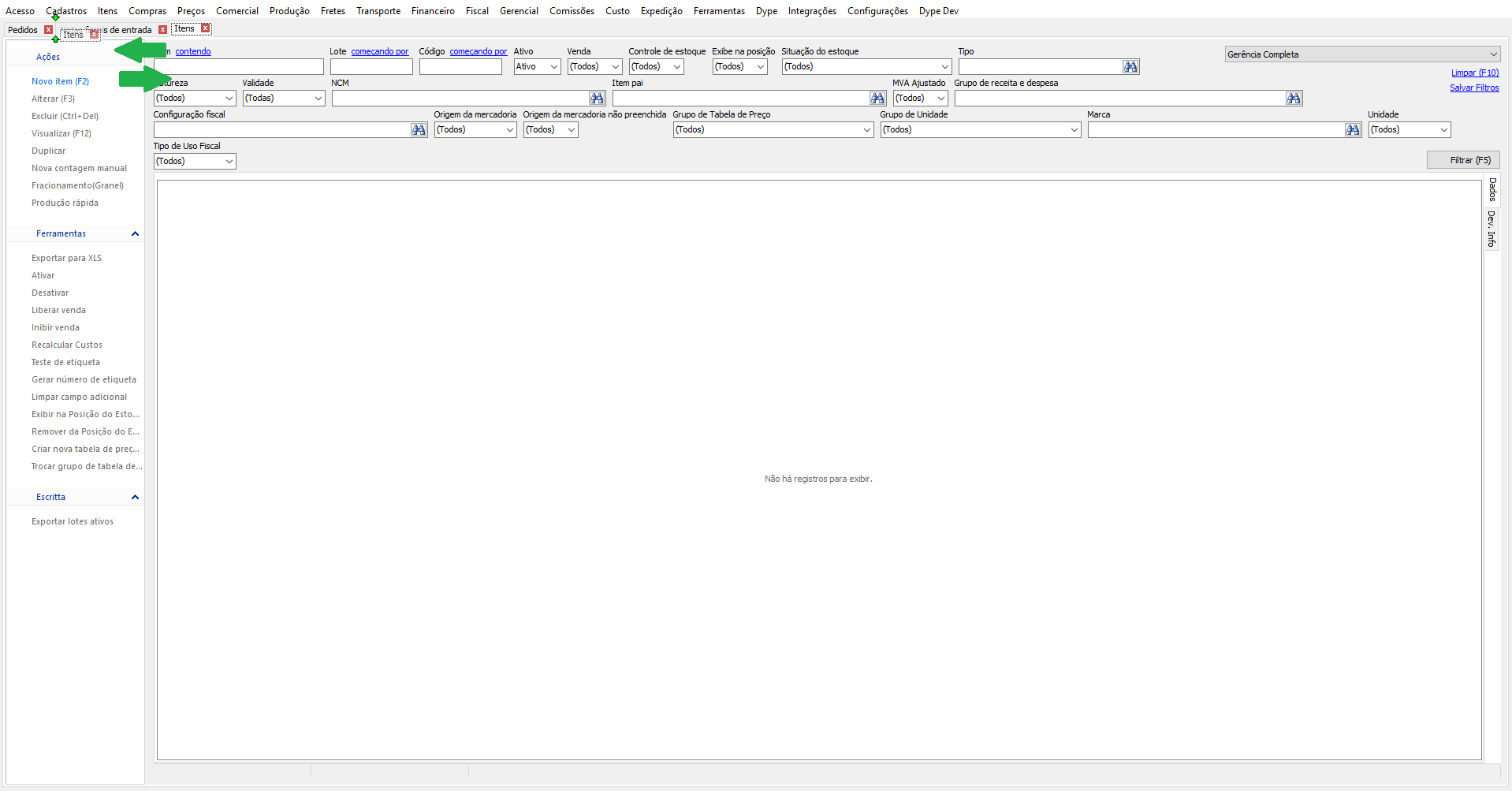Expand the Unidade dropdown
Image resolution: width=1512 pixels, height=791 pixels.
[1410, 130]
